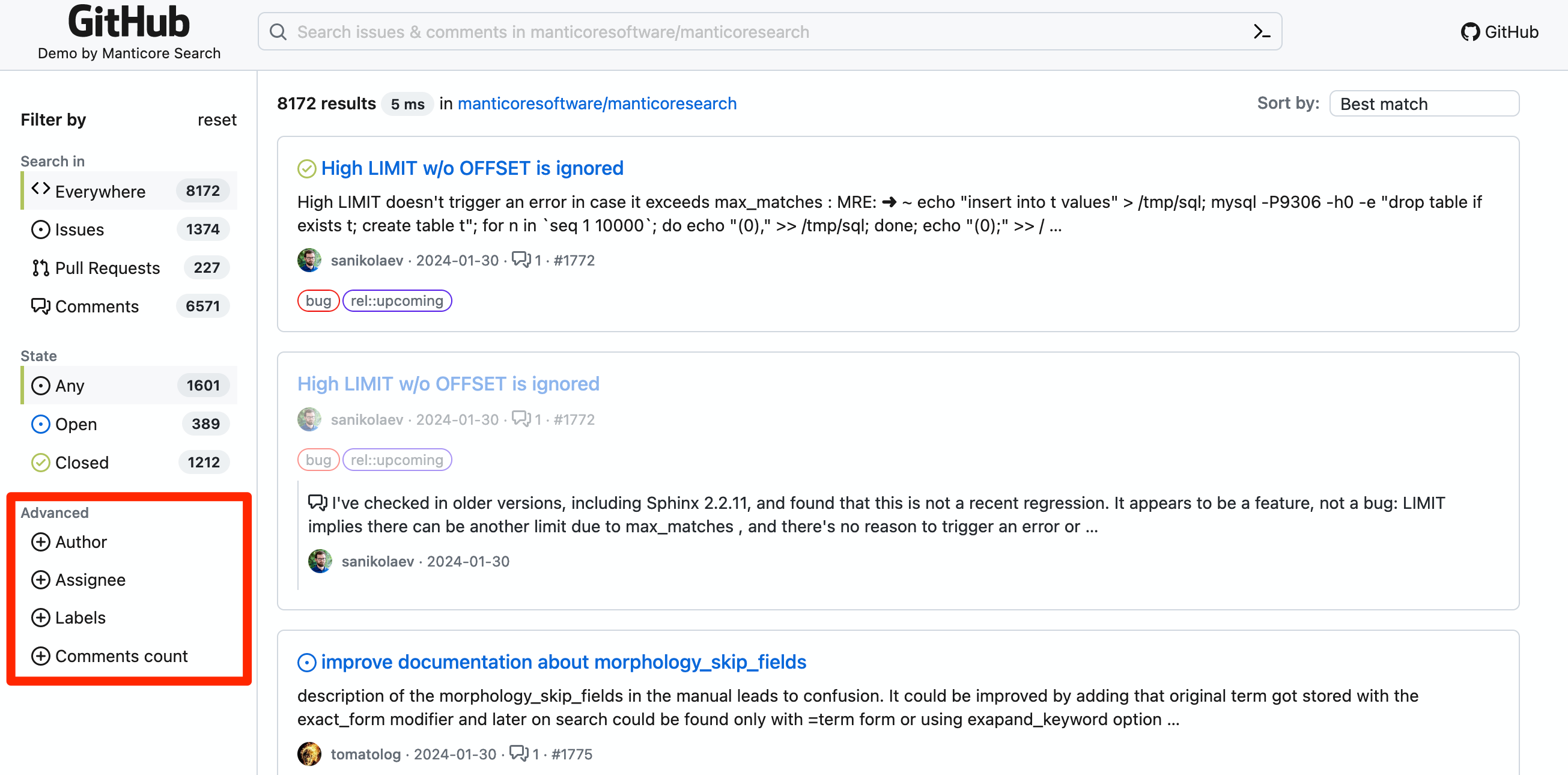
Task: Click the closed check icon beside first issue title
Action: (307, 169)
